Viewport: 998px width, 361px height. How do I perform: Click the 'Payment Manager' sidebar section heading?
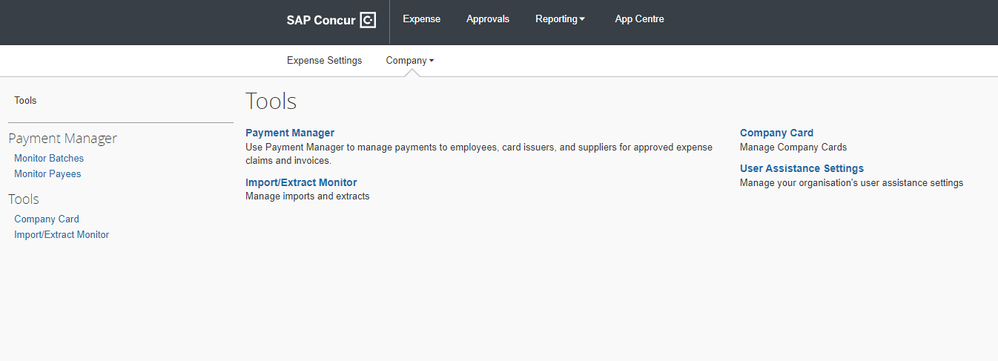62,138
